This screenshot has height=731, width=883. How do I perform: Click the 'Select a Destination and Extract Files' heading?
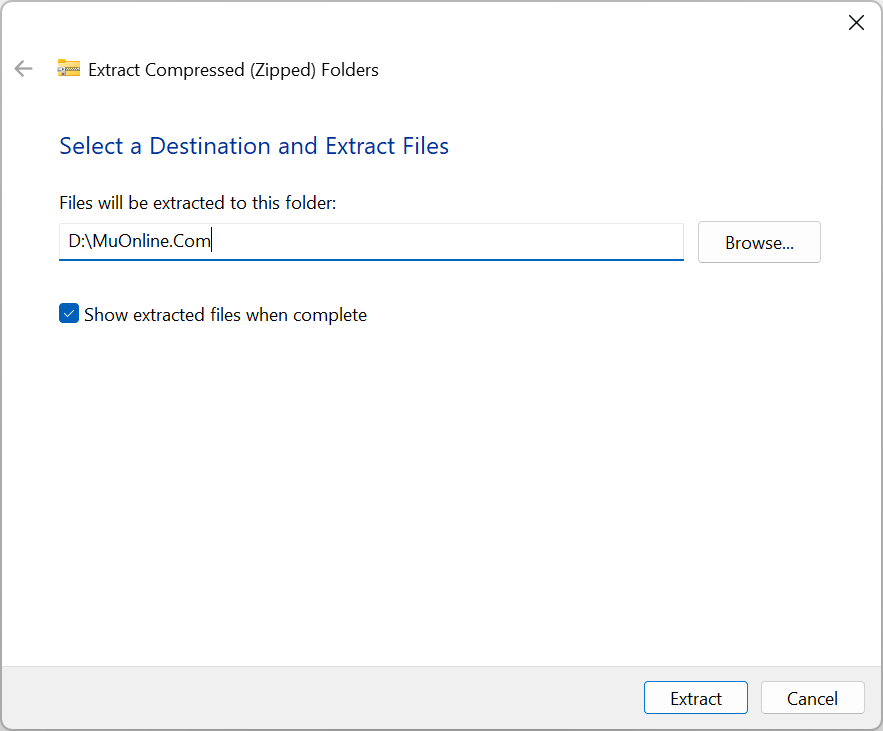254,146
